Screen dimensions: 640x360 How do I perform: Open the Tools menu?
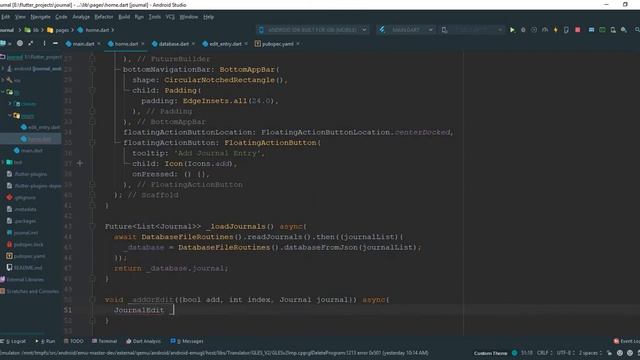154,17
